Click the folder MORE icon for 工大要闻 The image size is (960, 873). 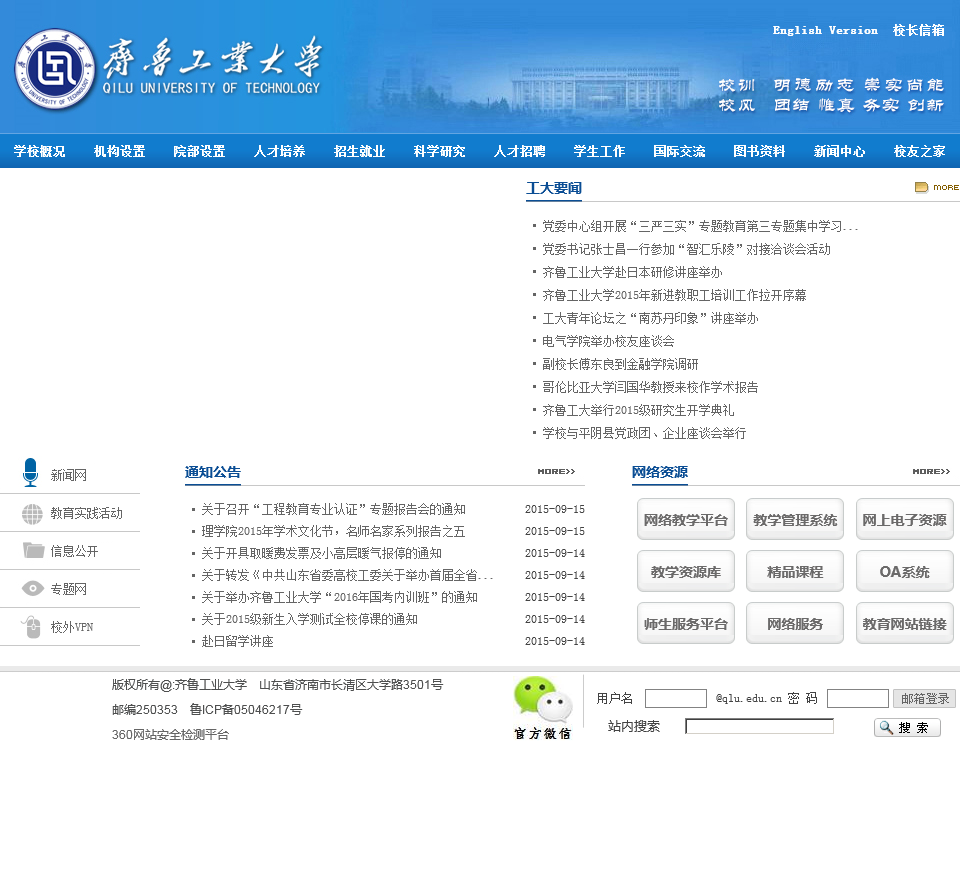coord(936,187)
